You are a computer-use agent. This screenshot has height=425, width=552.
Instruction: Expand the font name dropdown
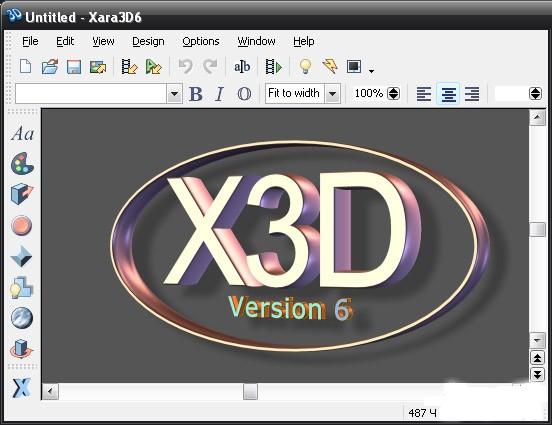(174, 94)
